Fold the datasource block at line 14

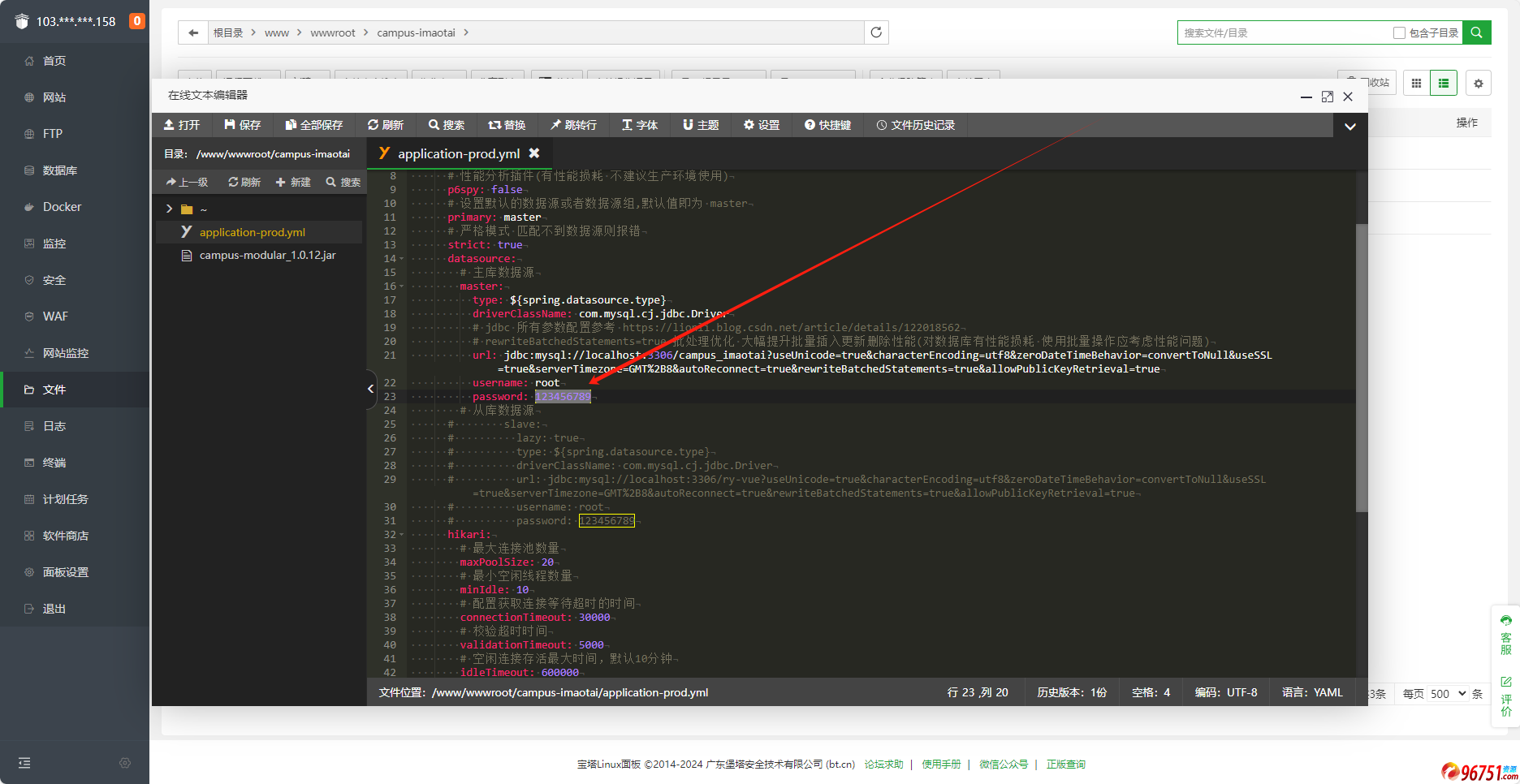point(401,259)
